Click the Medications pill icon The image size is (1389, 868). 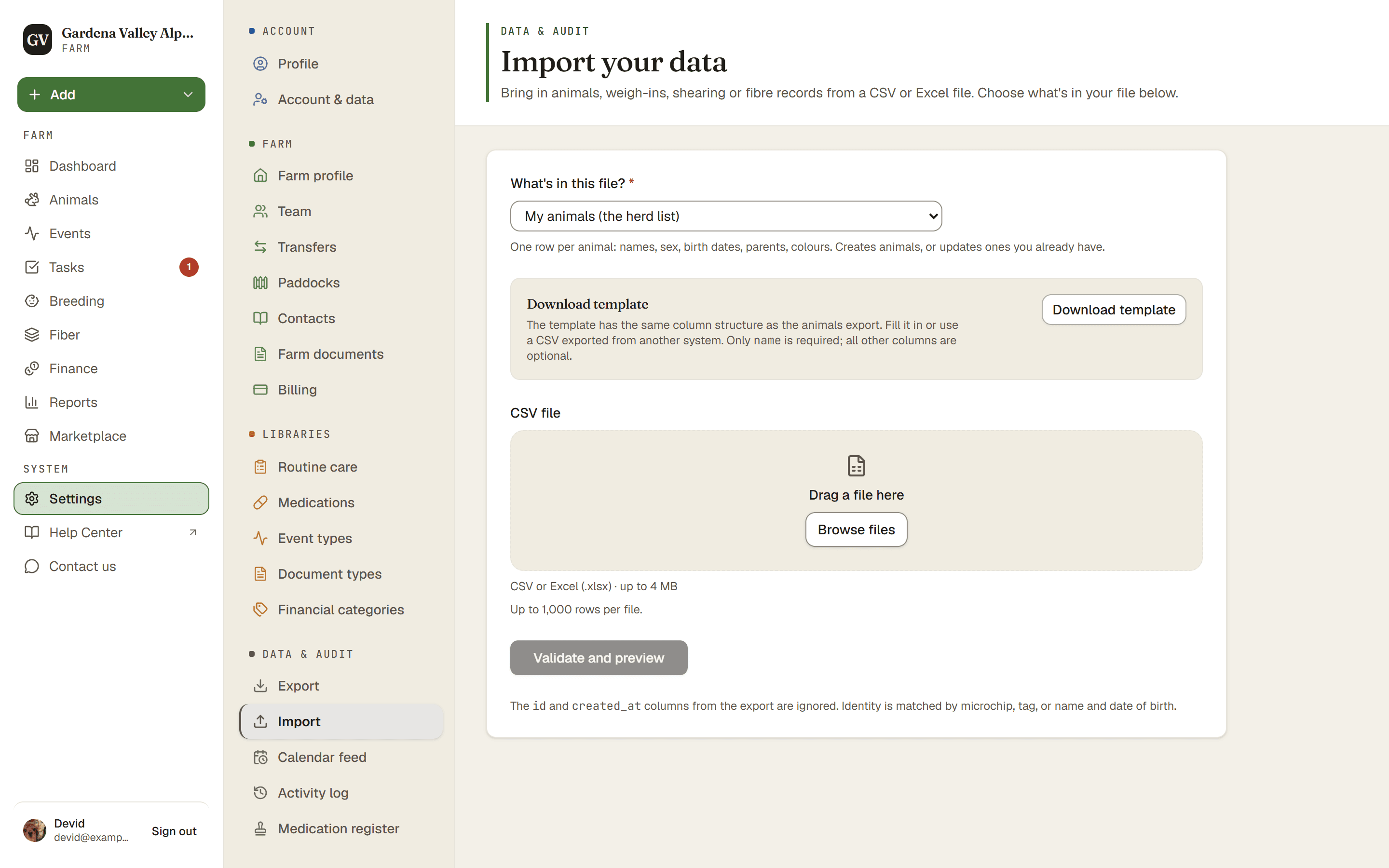tap(260, 503)
